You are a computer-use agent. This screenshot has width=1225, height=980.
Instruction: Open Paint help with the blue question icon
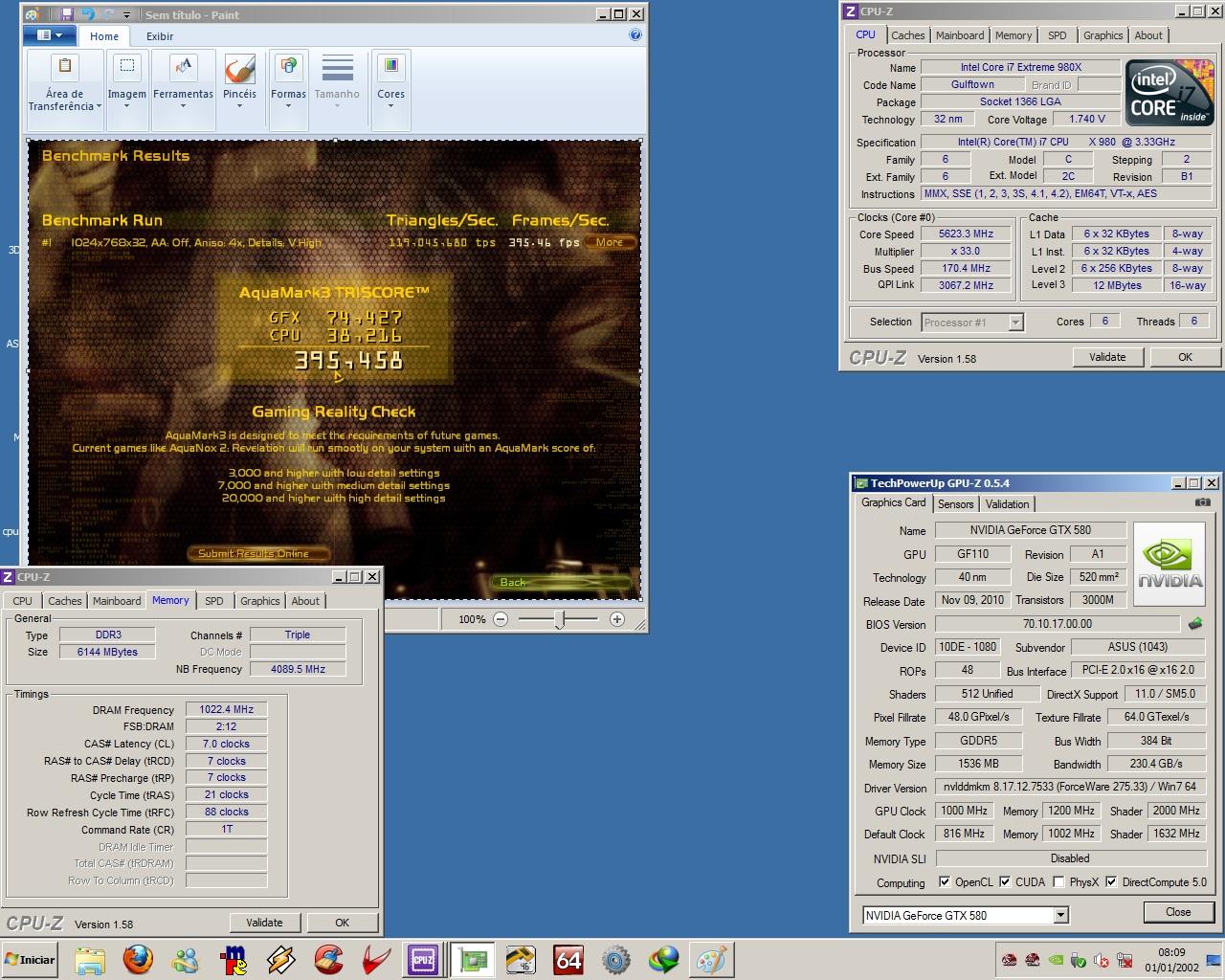point(635,35)
